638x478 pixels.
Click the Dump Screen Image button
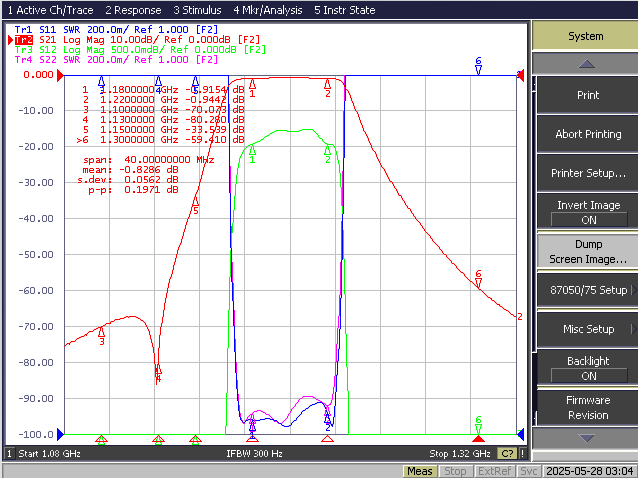(x=588, y=251)
